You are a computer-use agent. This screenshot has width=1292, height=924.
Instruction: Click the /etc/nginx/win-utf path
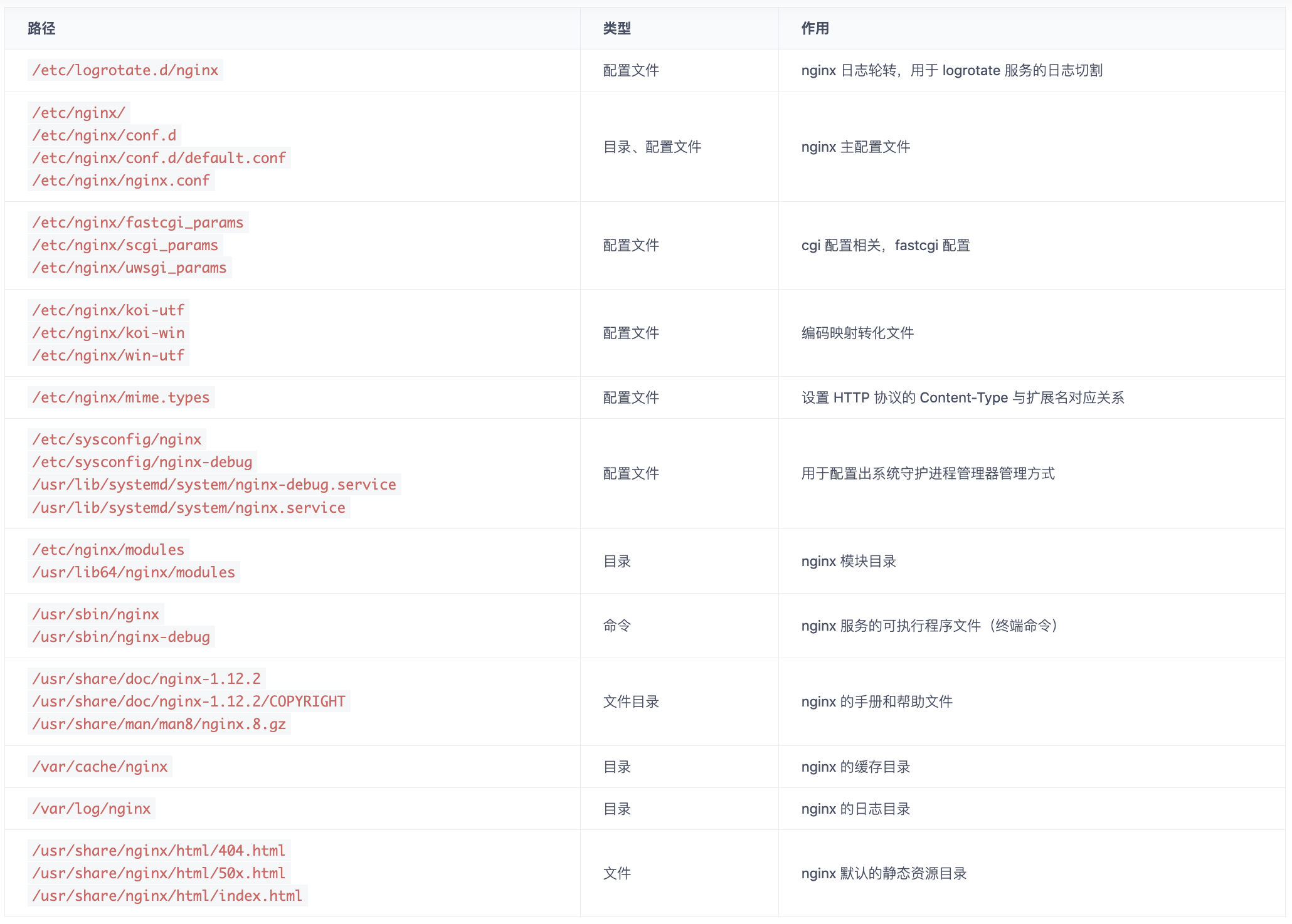pyautogui.click(x=109, y=355)
